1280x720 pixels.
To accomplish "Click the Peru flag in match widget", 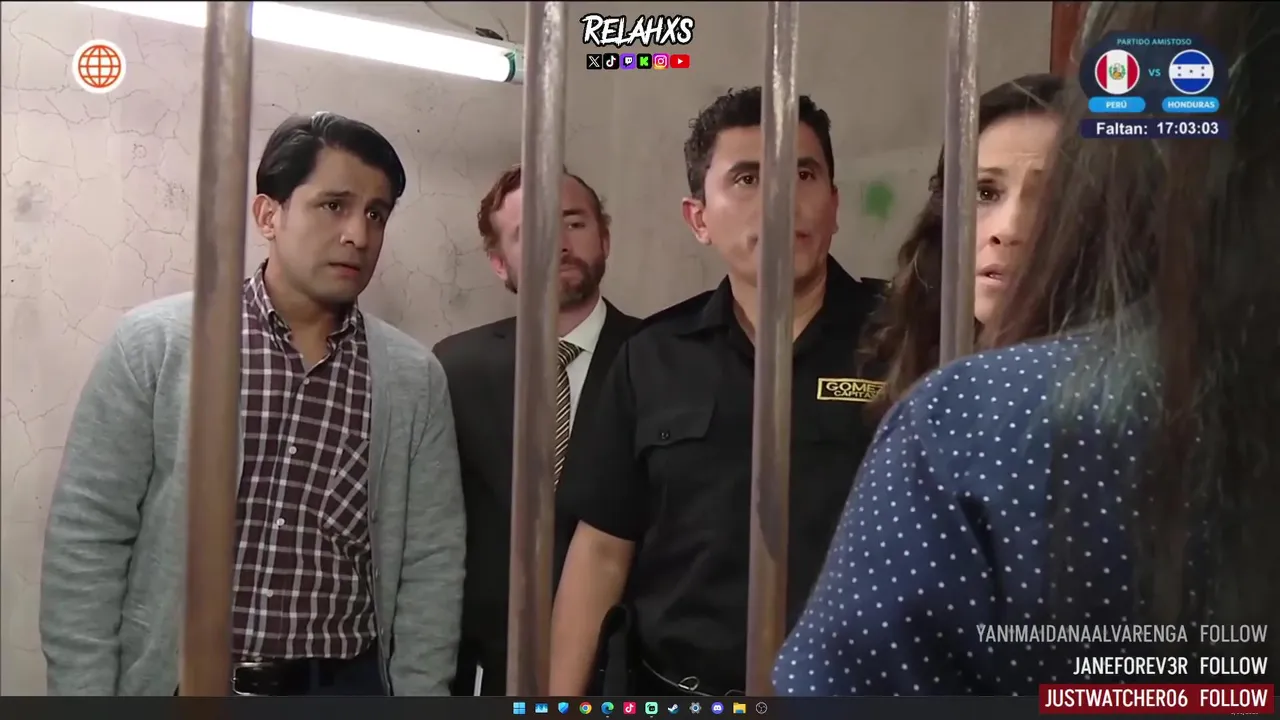I will coord(1117,72).
